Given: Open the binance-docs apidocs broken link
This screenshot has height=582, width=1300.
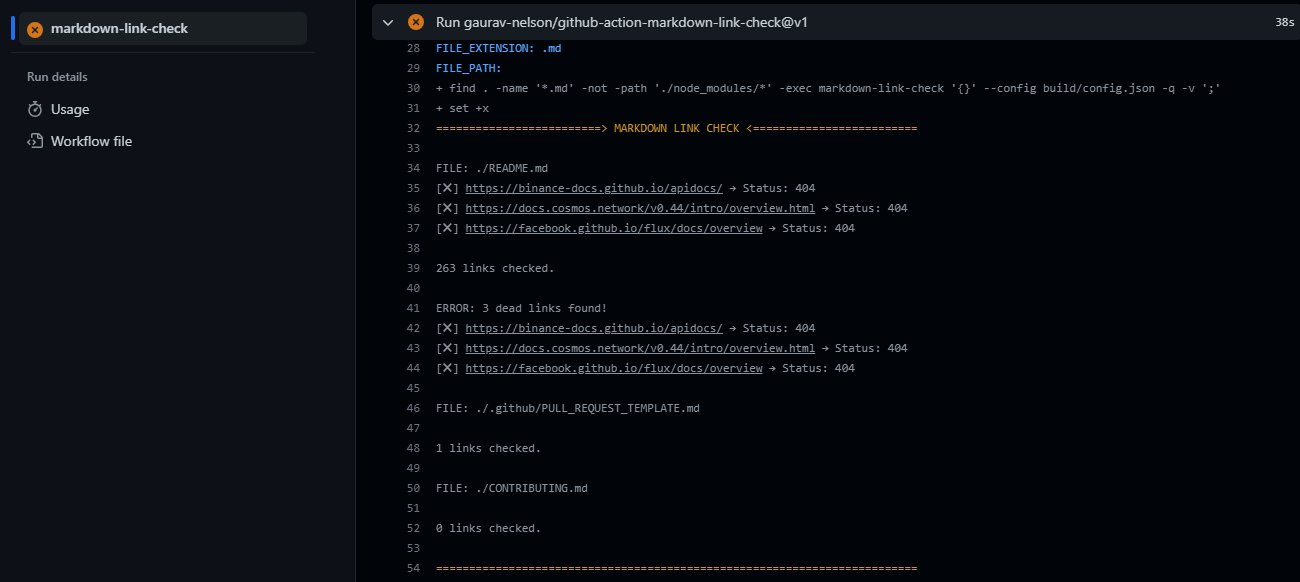Looking at the screenshot, I should 596,188.
